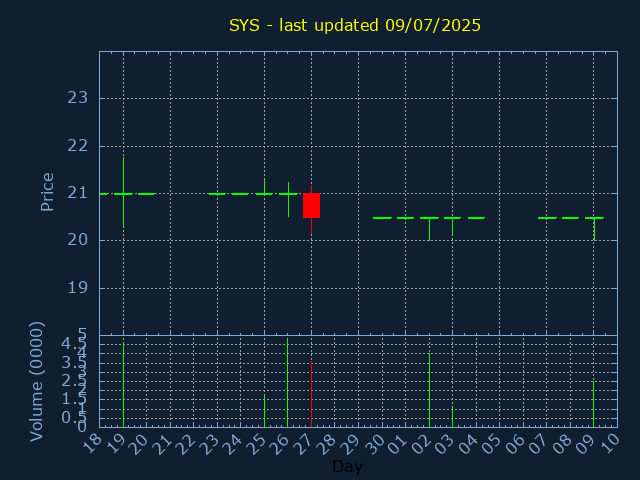640x480 pixels.
Task: Click the green volume bar for day 19
Action: click(124, 384)
